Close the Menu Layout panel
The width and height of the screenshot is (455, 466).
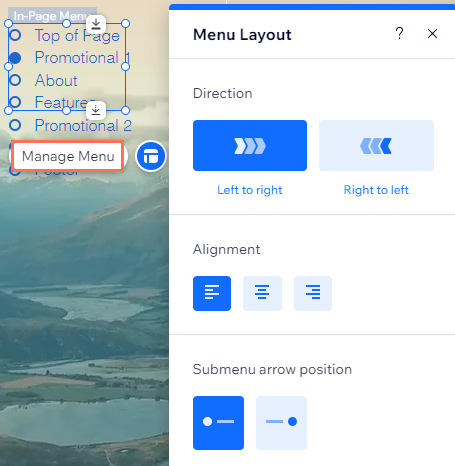(432, 33)
